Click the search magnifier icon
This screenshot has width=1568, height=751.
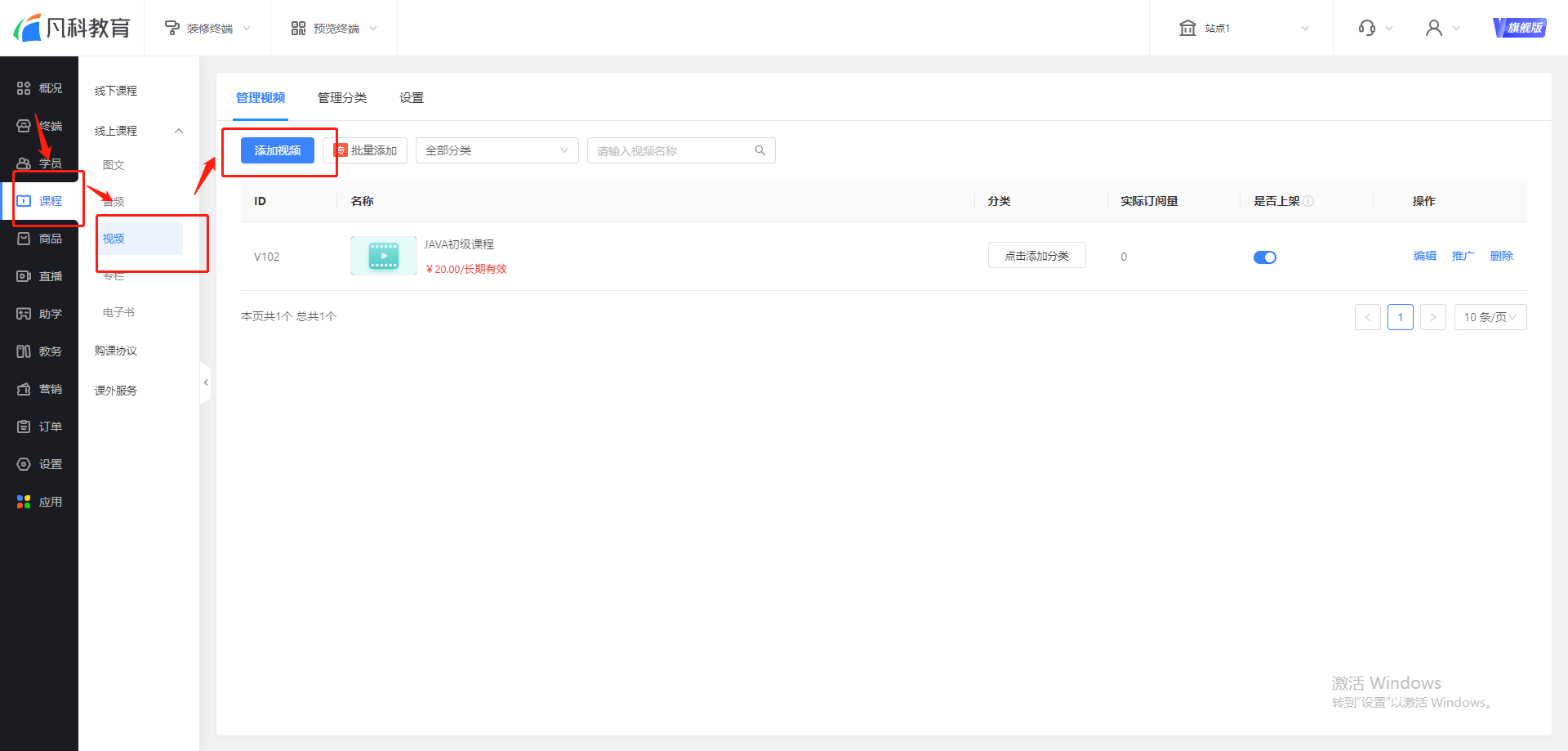click(760, 150)
